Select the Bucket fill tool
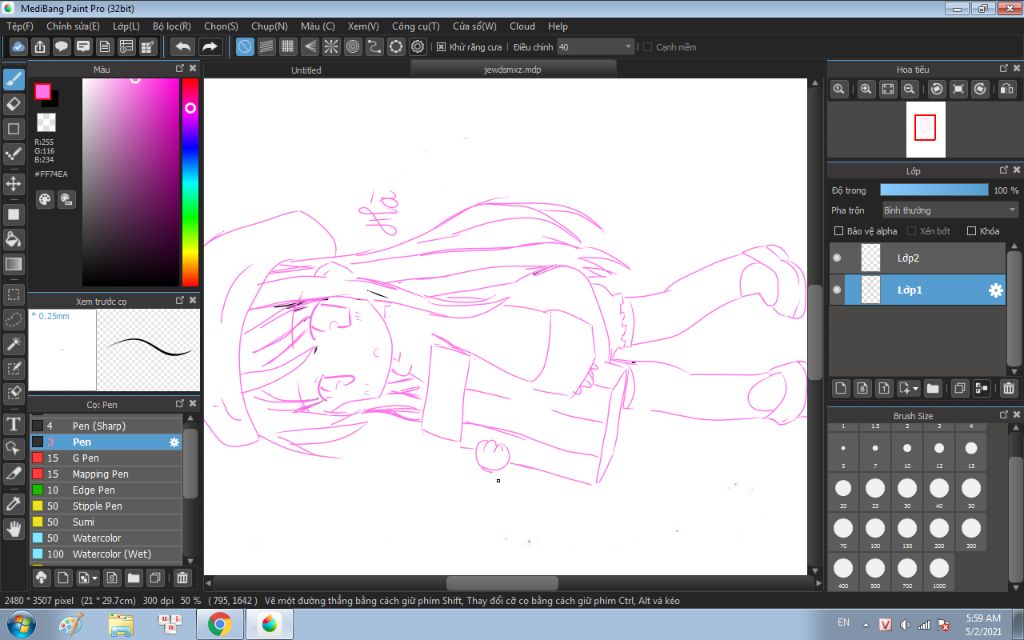Image resolution: width=1024 pixels, height=640 pixels. coord(14,239)
